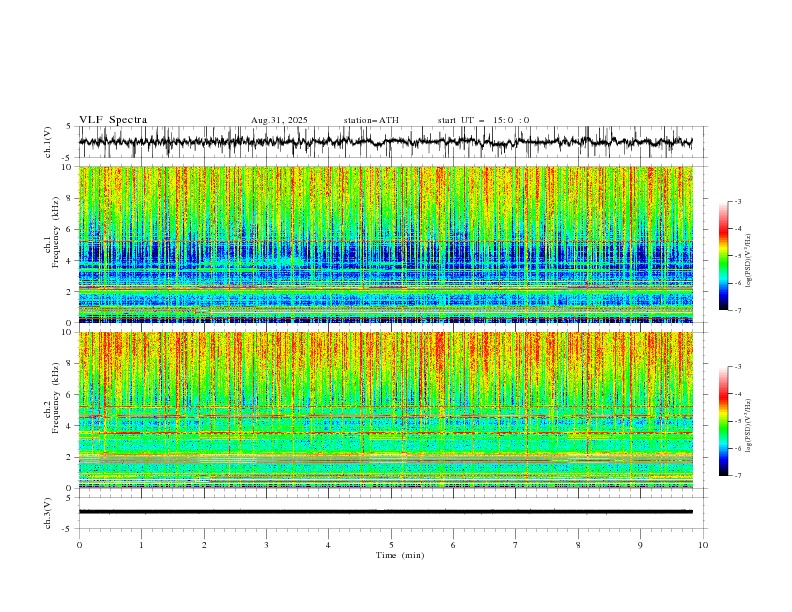
Task: Click time axis tick label "2"
Action: (204, 545)
